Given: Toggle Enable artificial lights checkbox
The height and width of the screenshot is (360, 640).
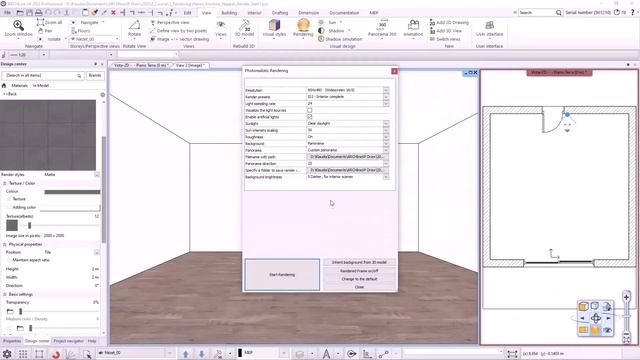Looking at the screenshot, I should click(x=310, y=117).
